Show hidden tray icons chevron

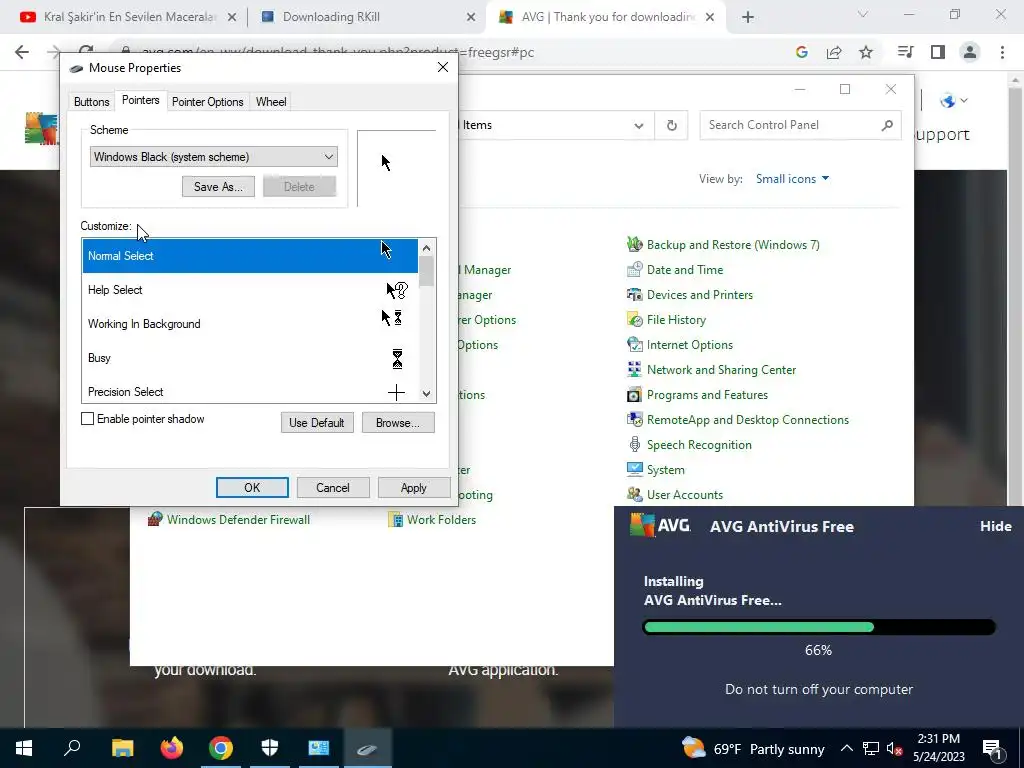coord(846,748)
